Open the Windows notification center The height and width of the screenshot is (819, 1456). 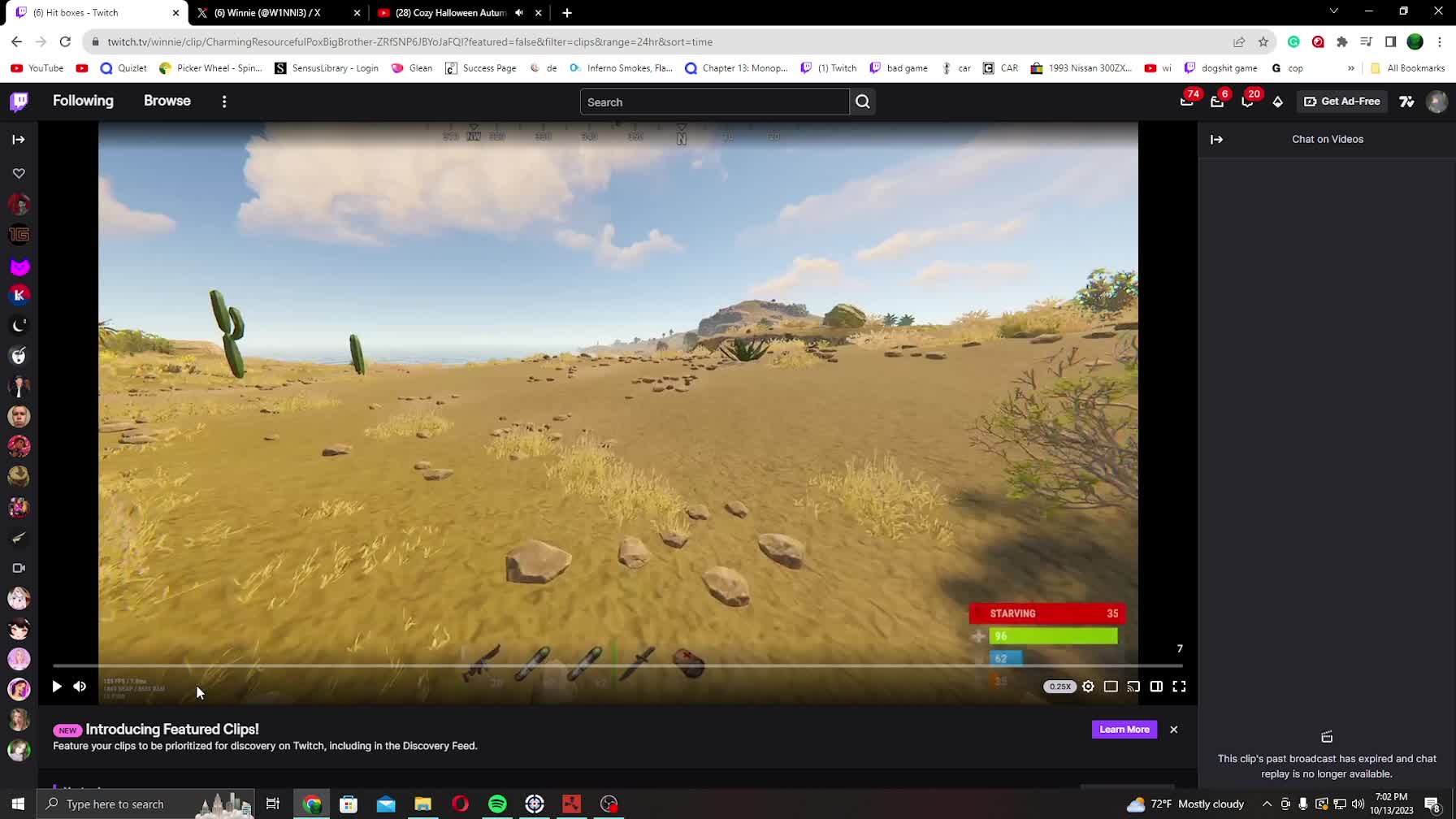pos(1433,804)
